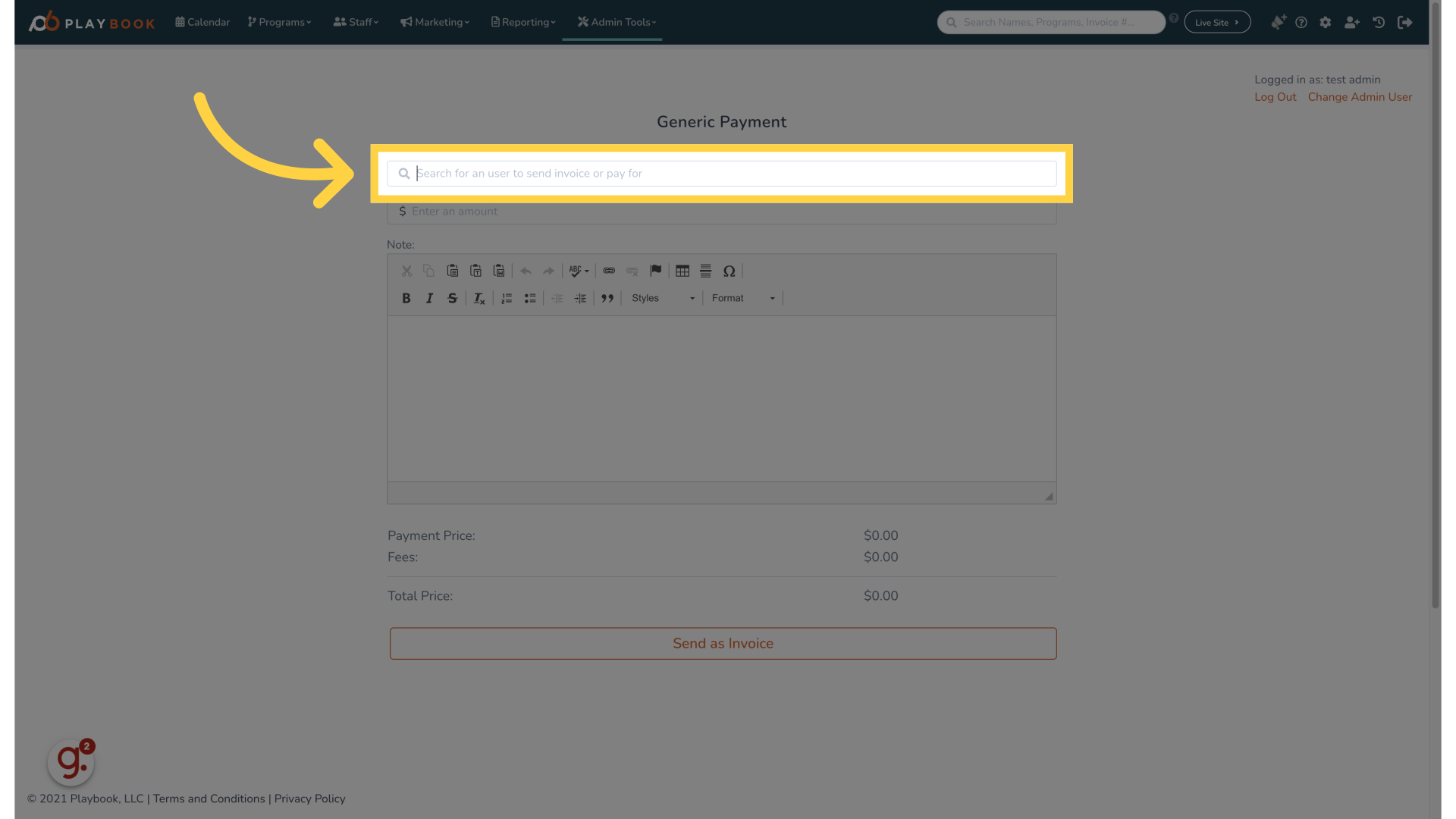Click the Bold formatting icon
This screenshot has width=1456, height=819.
[x=407, y=298]
